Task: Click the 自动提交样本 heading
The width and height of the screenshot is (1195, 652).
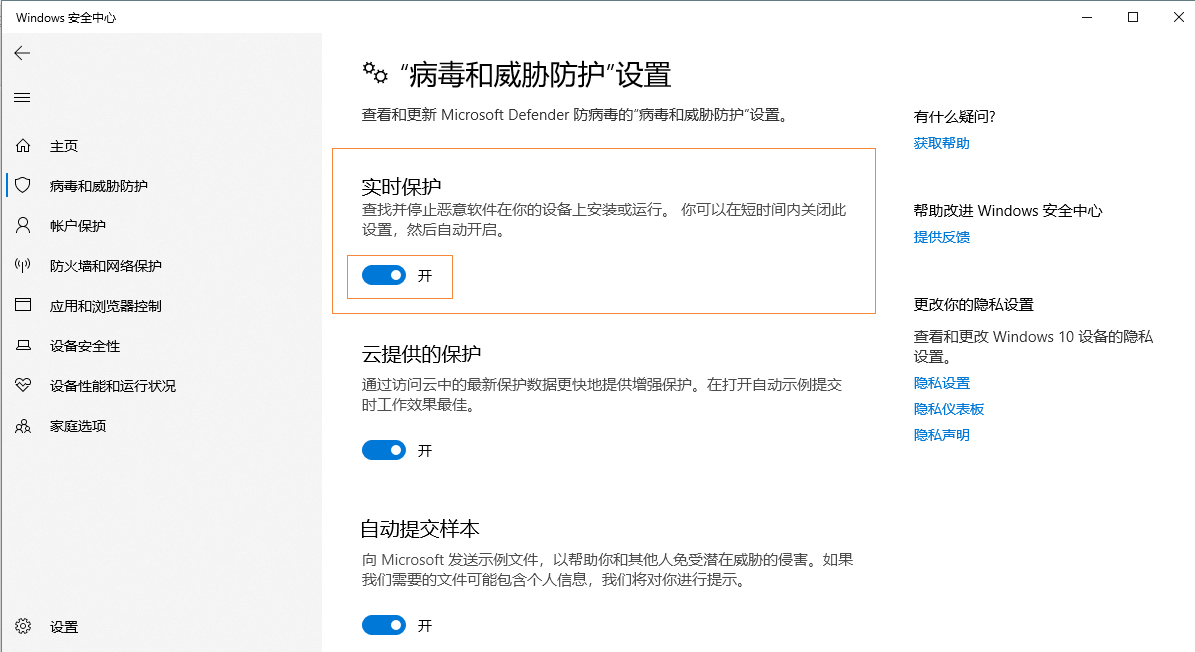Action: point(420,529)
